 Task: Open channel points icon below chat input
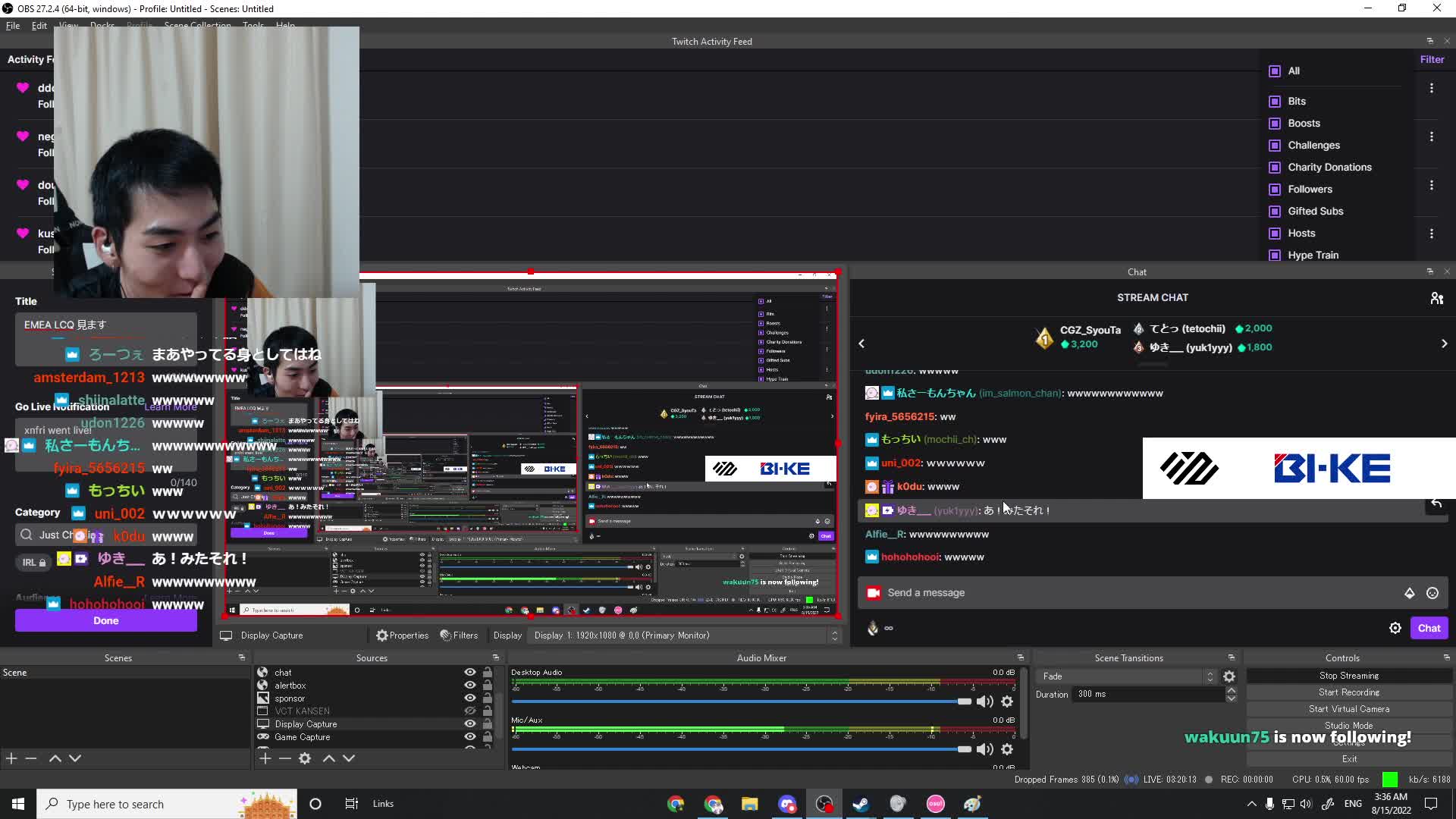point(873,628)
